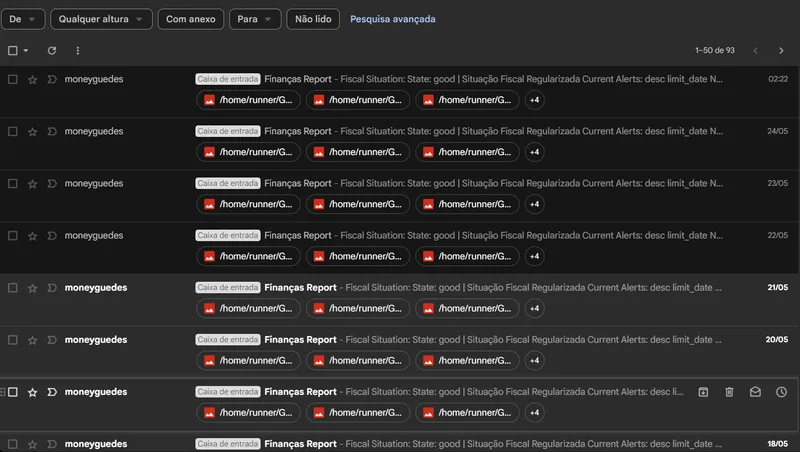Star the email dated 22/05
Viewport: 800px width, 452px height.
(x=33, y=236)
